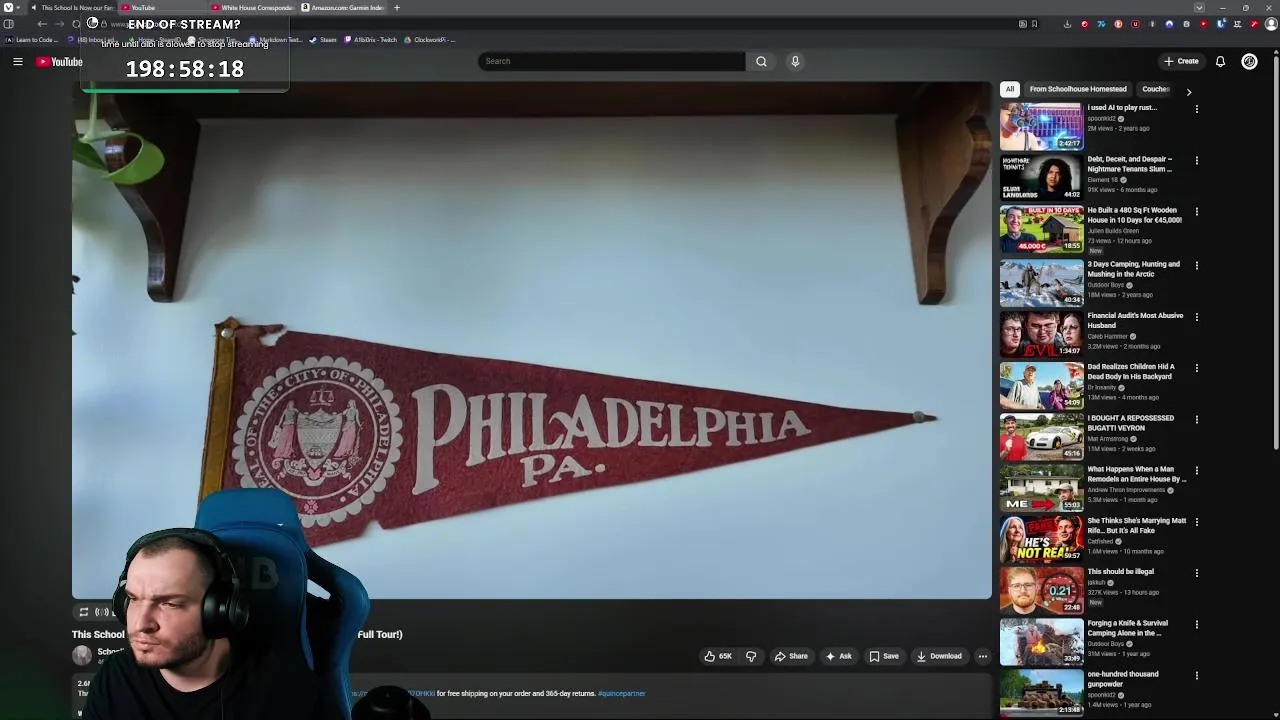Open the browser downloads icon
Image resolution: width=1280 pixels, height=720 pixels.
(x=1067, y=24)
